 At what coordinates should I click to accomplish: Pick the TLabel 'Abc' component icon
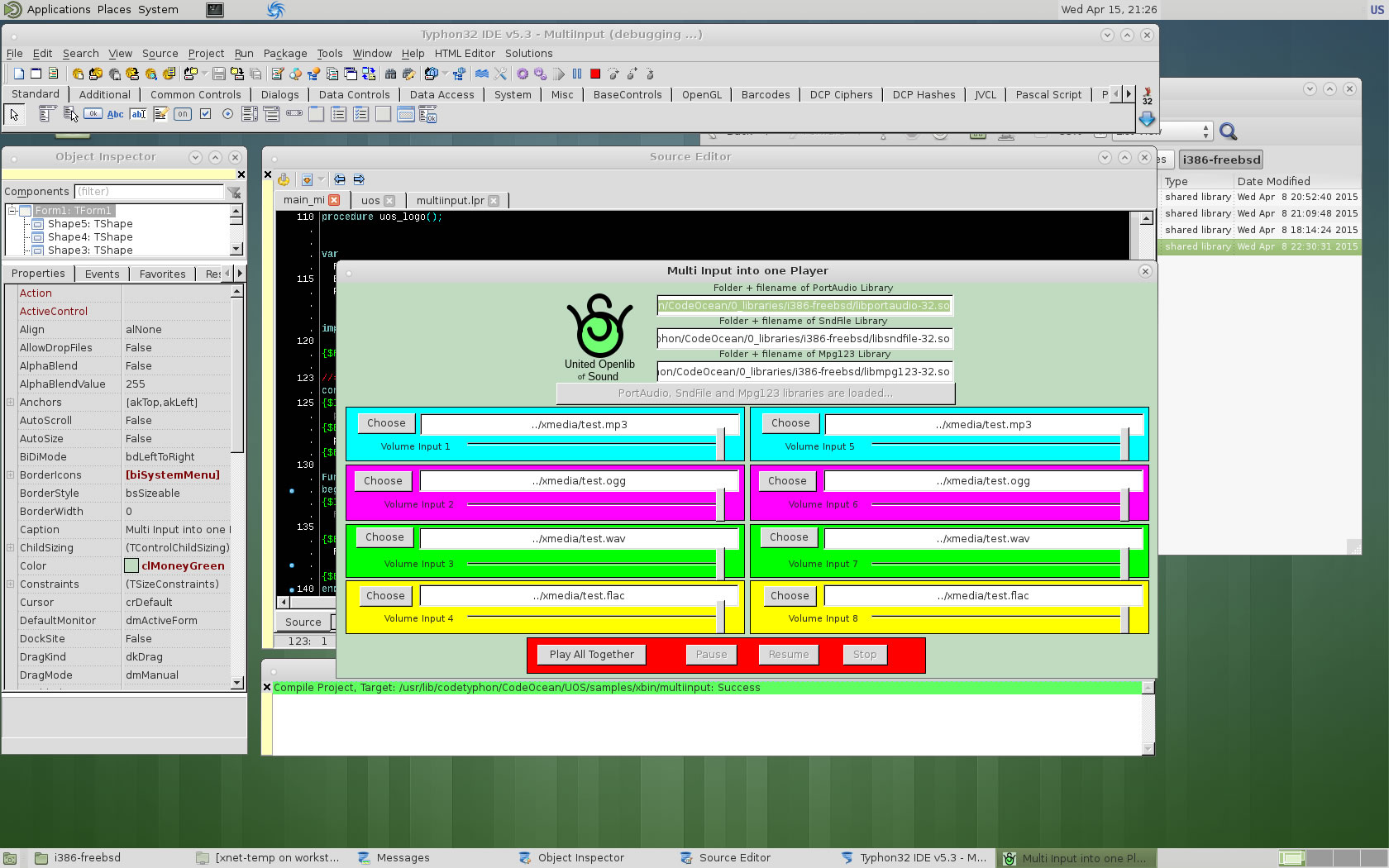pos(116,114)
